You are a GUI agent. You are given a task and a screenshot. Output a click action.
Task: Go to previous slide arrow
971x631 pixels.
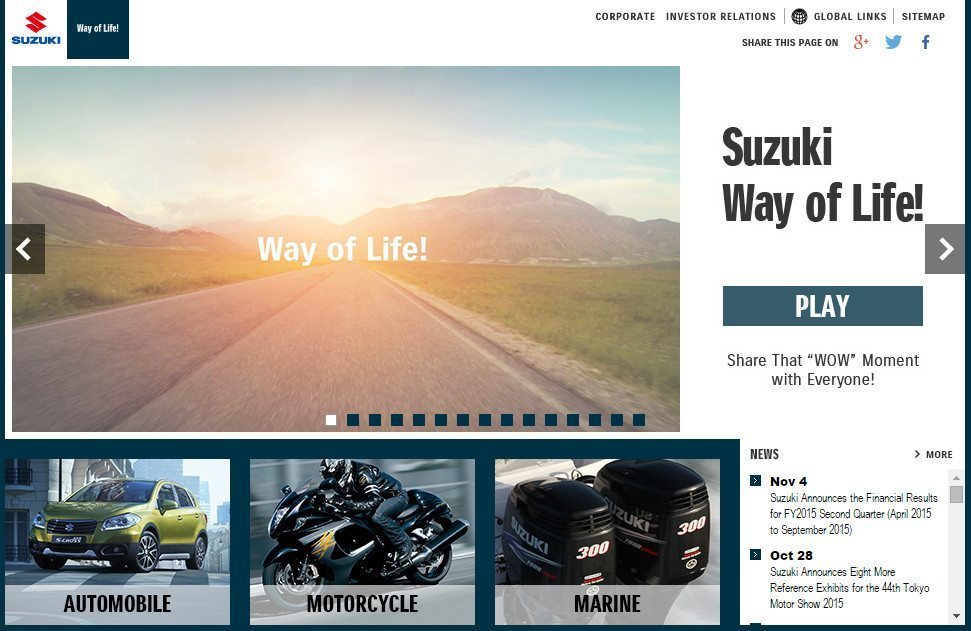pos(25,249)
